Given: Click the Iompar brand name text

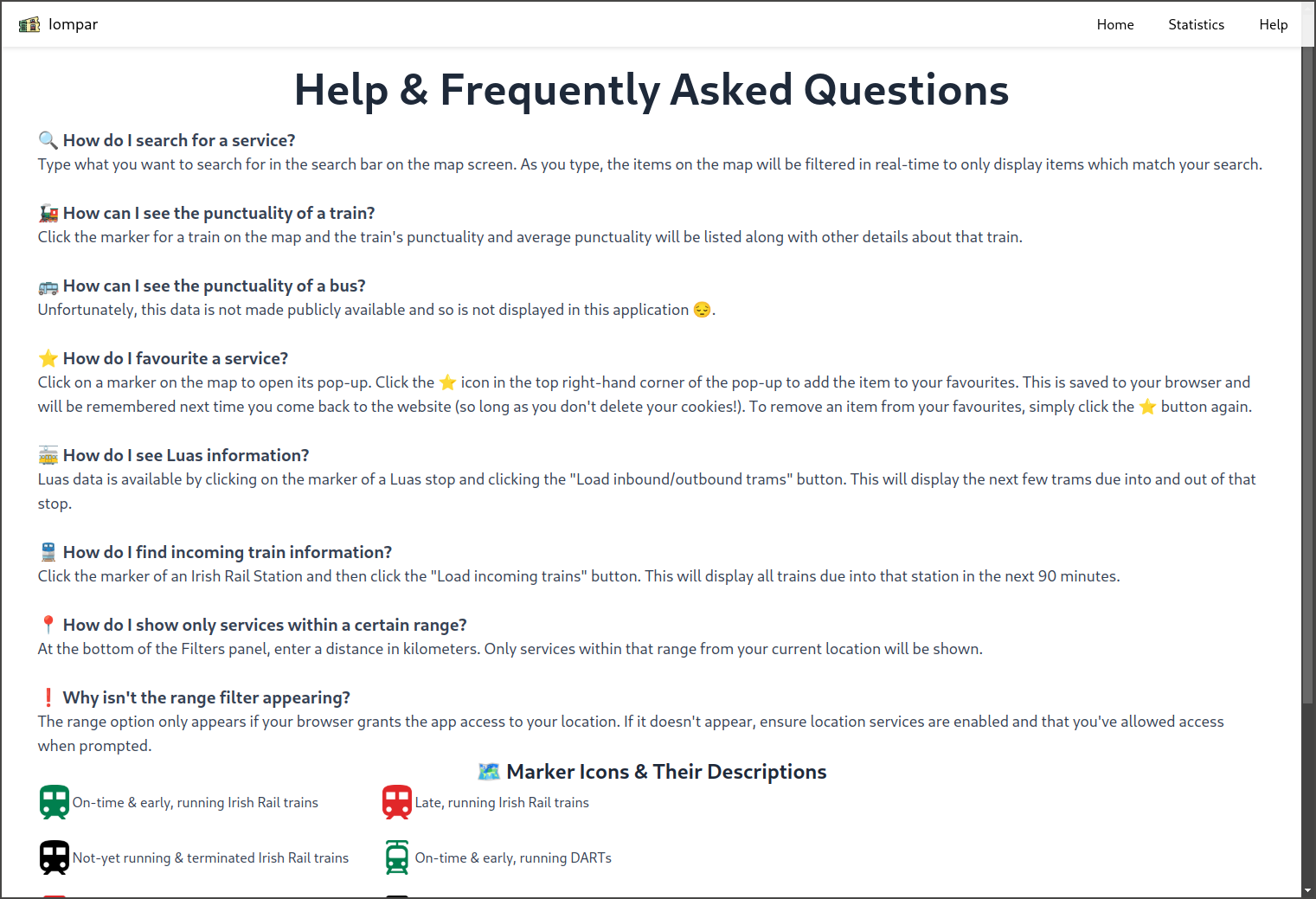Looking at the screenshot, I should point(74,24).
